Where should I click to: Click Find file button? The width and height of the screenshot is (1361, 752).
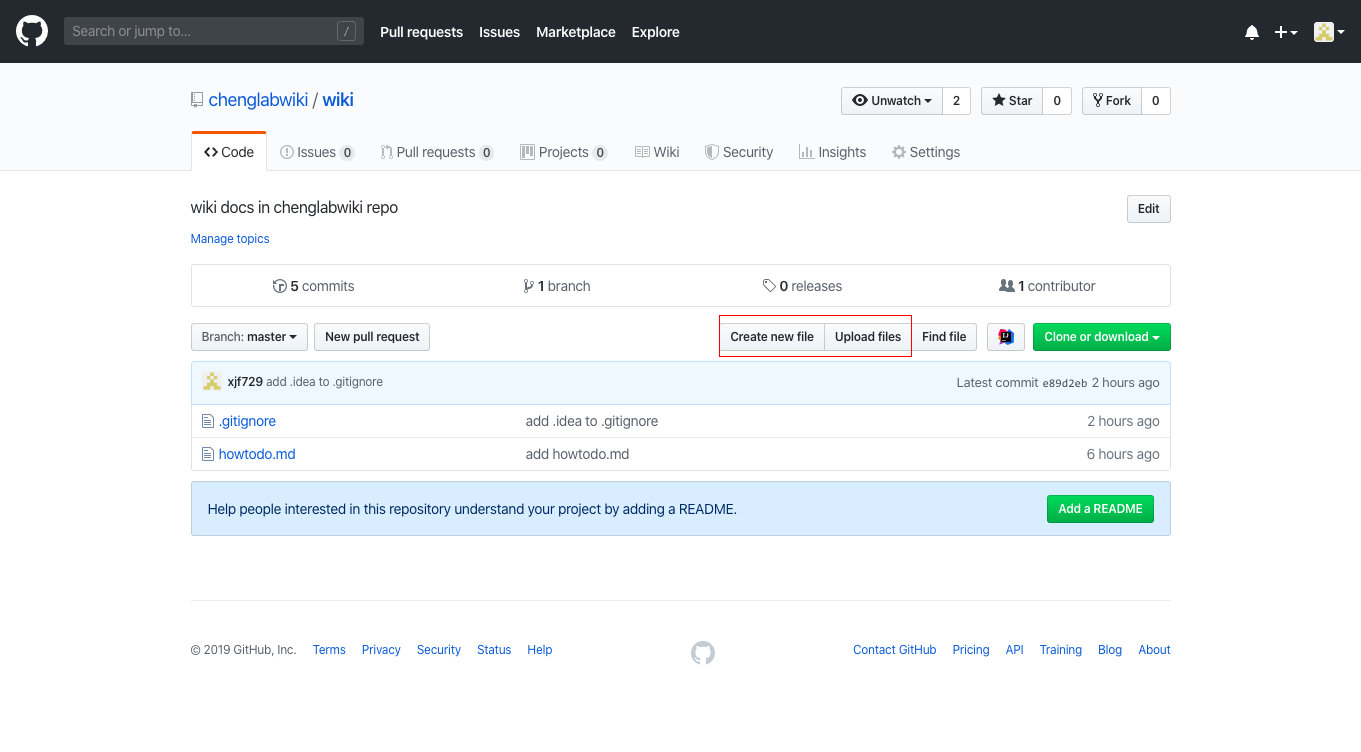point(944,337)
